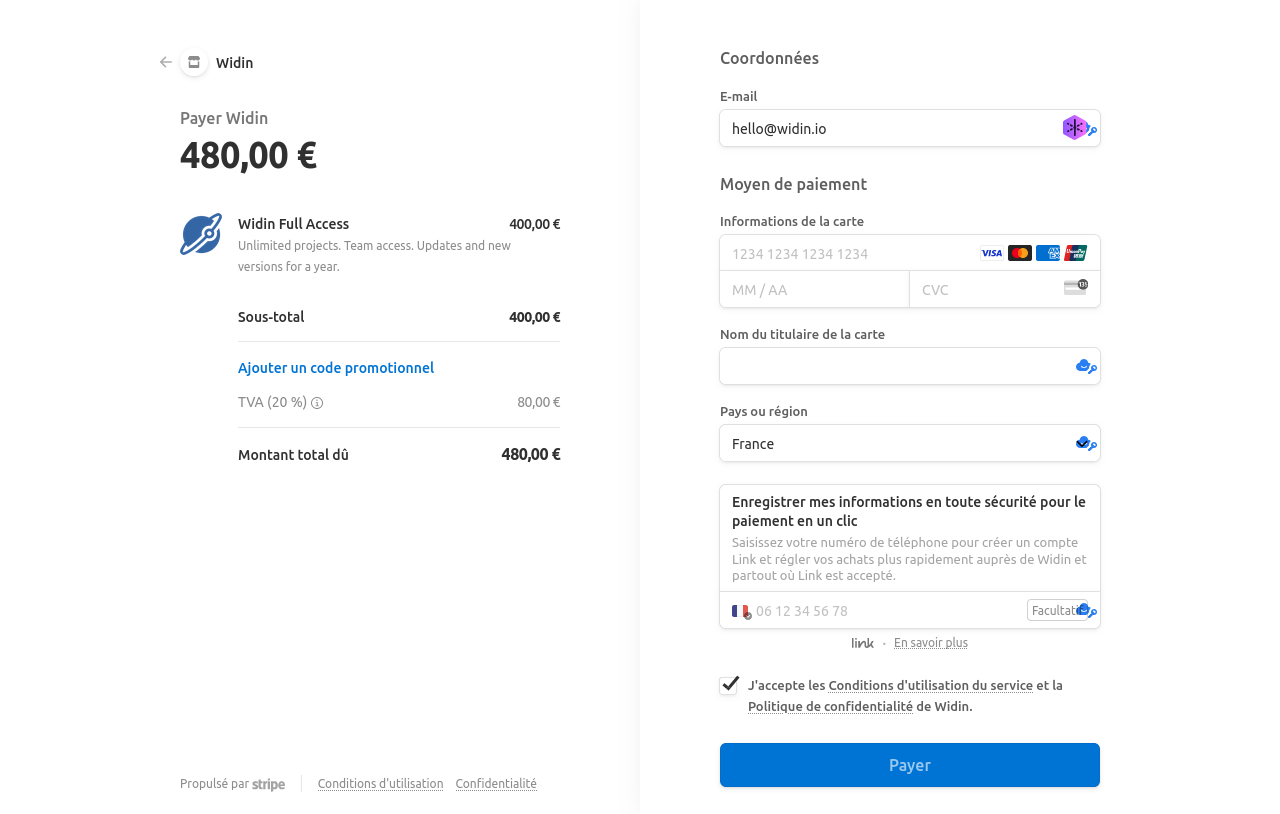Click the Visa card brand icon
1280x814 pixels.
click(x=991, y=253)
